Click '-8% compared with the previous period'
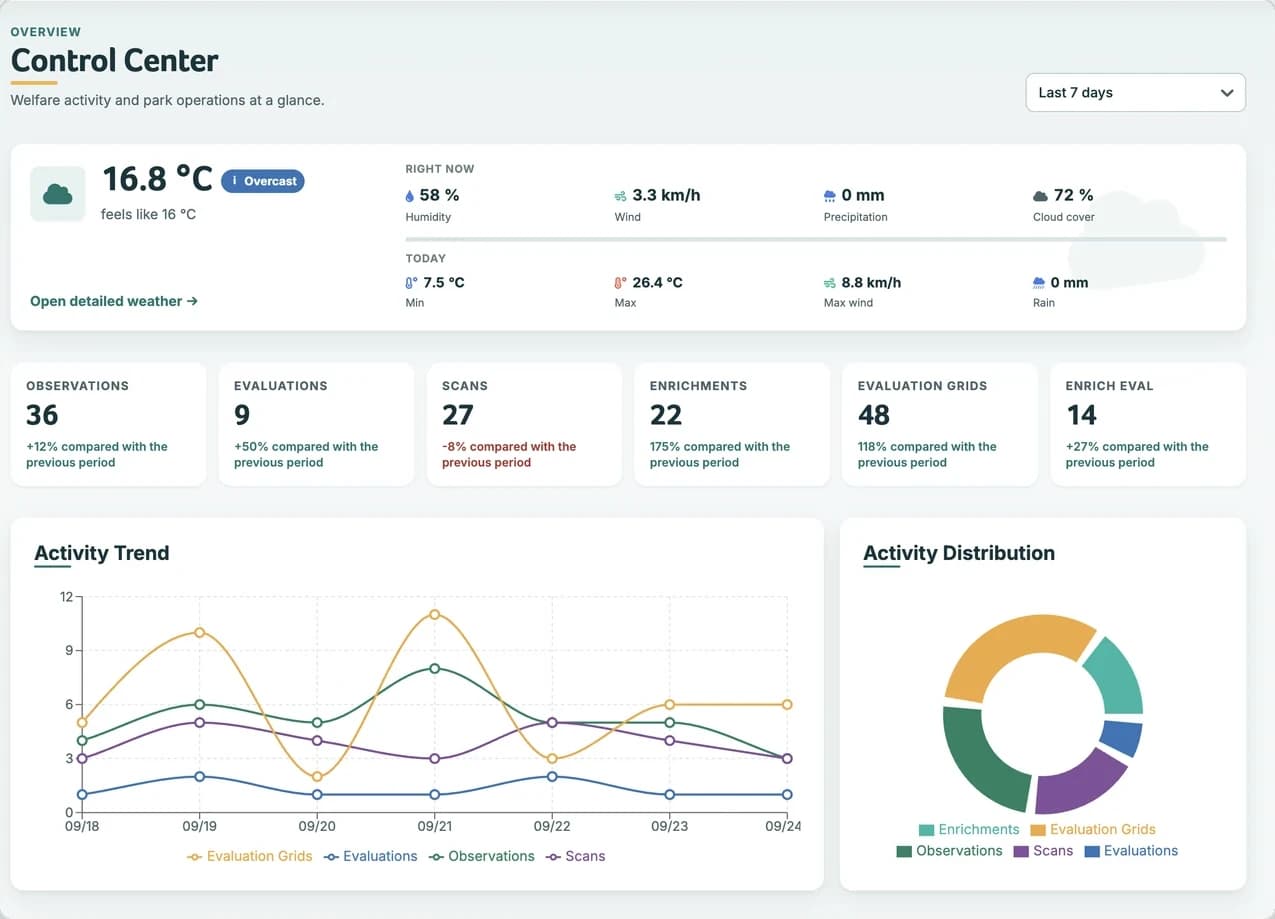Screen dimensions: 1275x919 pos(509,454)
